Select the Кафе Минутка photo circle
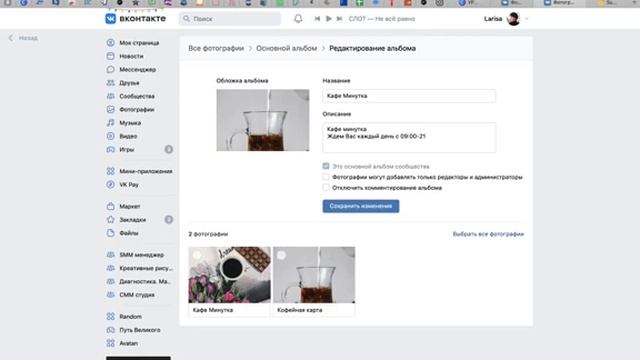 tap(197, 255)
